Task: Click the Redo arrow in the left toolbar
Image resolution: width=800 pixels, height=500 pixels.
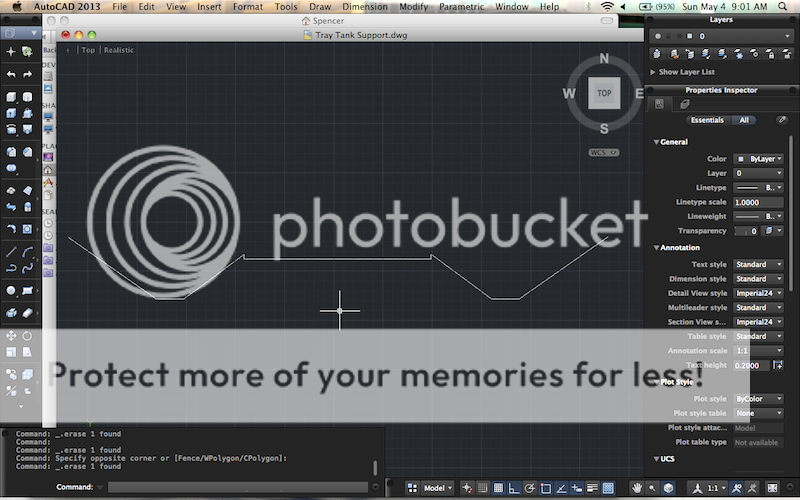Action: coord(27,74)
